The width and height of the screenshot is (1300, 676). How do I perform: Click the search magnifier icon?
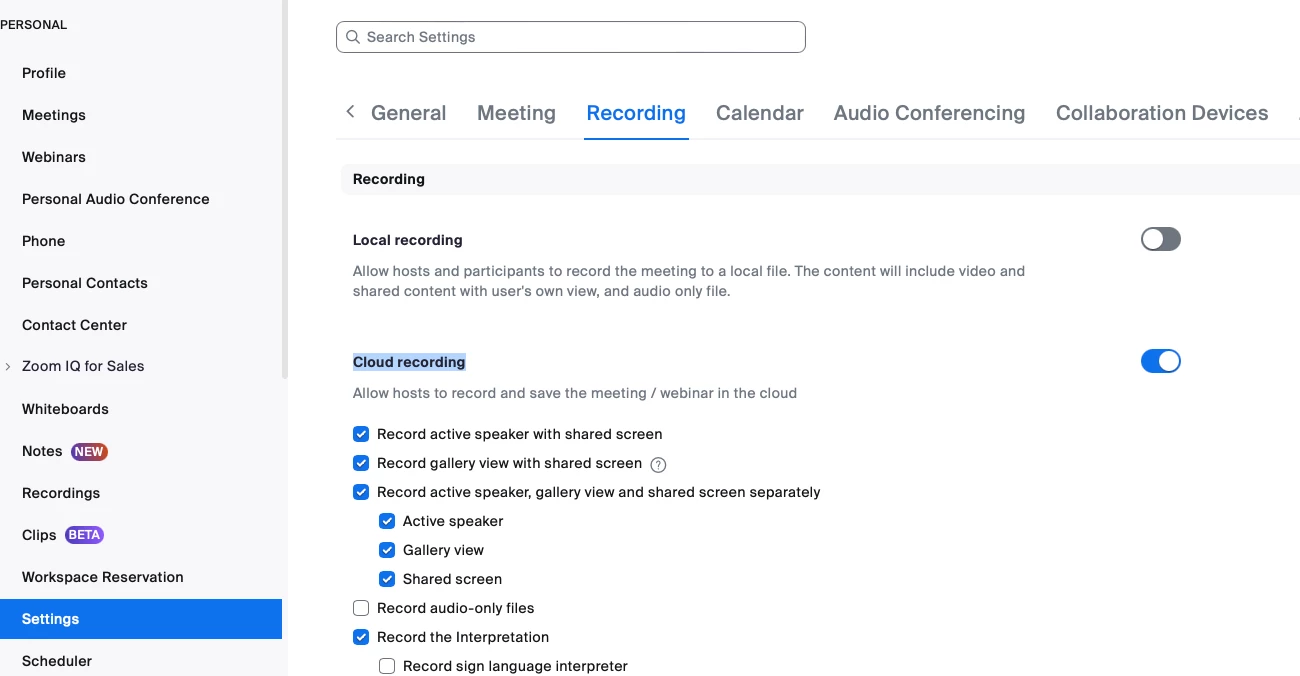pos(353,37)
